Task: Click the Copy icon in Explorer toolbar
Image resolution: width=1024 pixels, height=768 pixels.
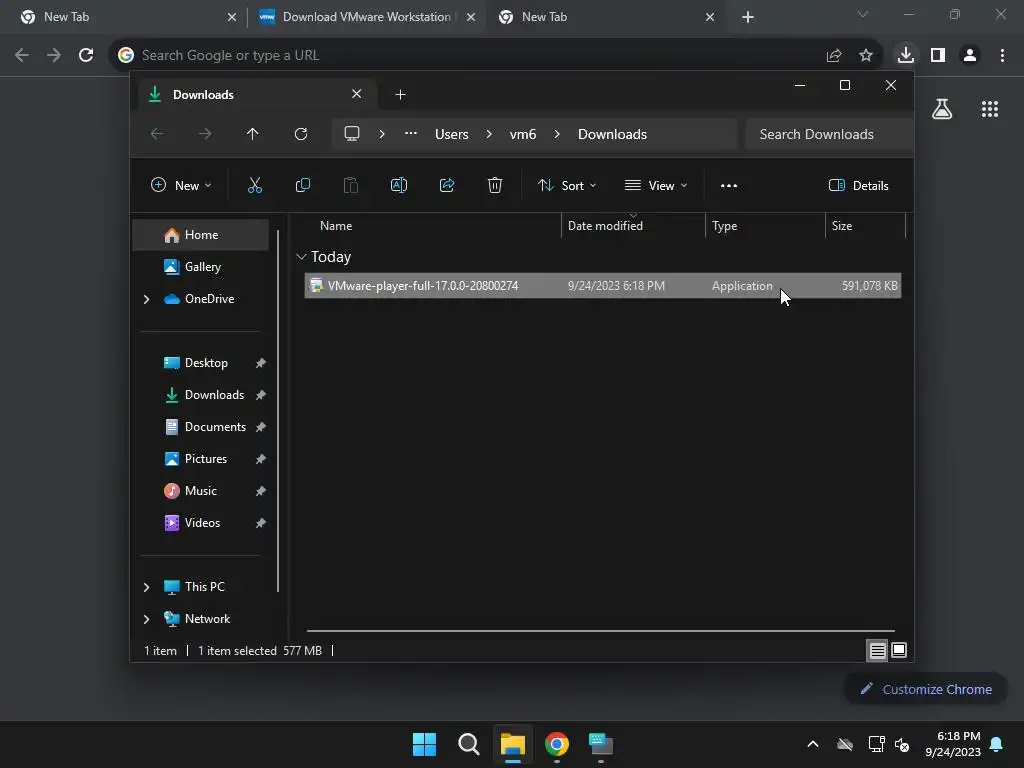Action: [302, 185]
